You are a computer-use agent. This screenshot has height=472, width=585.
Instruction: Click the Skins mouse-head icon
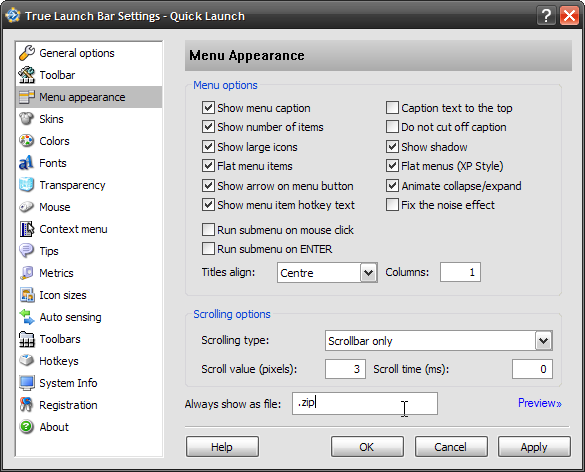pyautogui.click(x=26, y=119)
